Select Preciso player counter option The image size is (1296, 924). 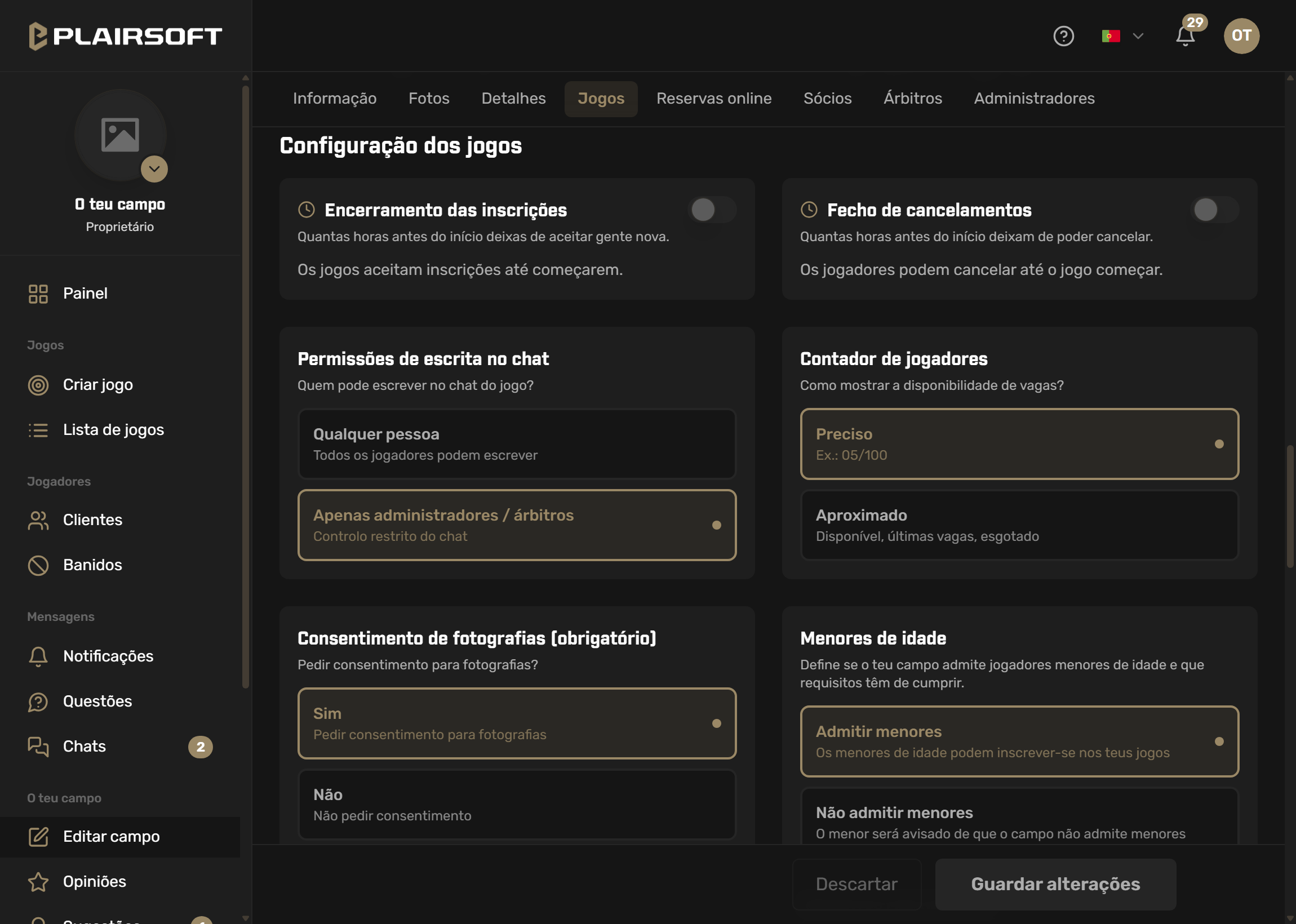point(1019,445)
